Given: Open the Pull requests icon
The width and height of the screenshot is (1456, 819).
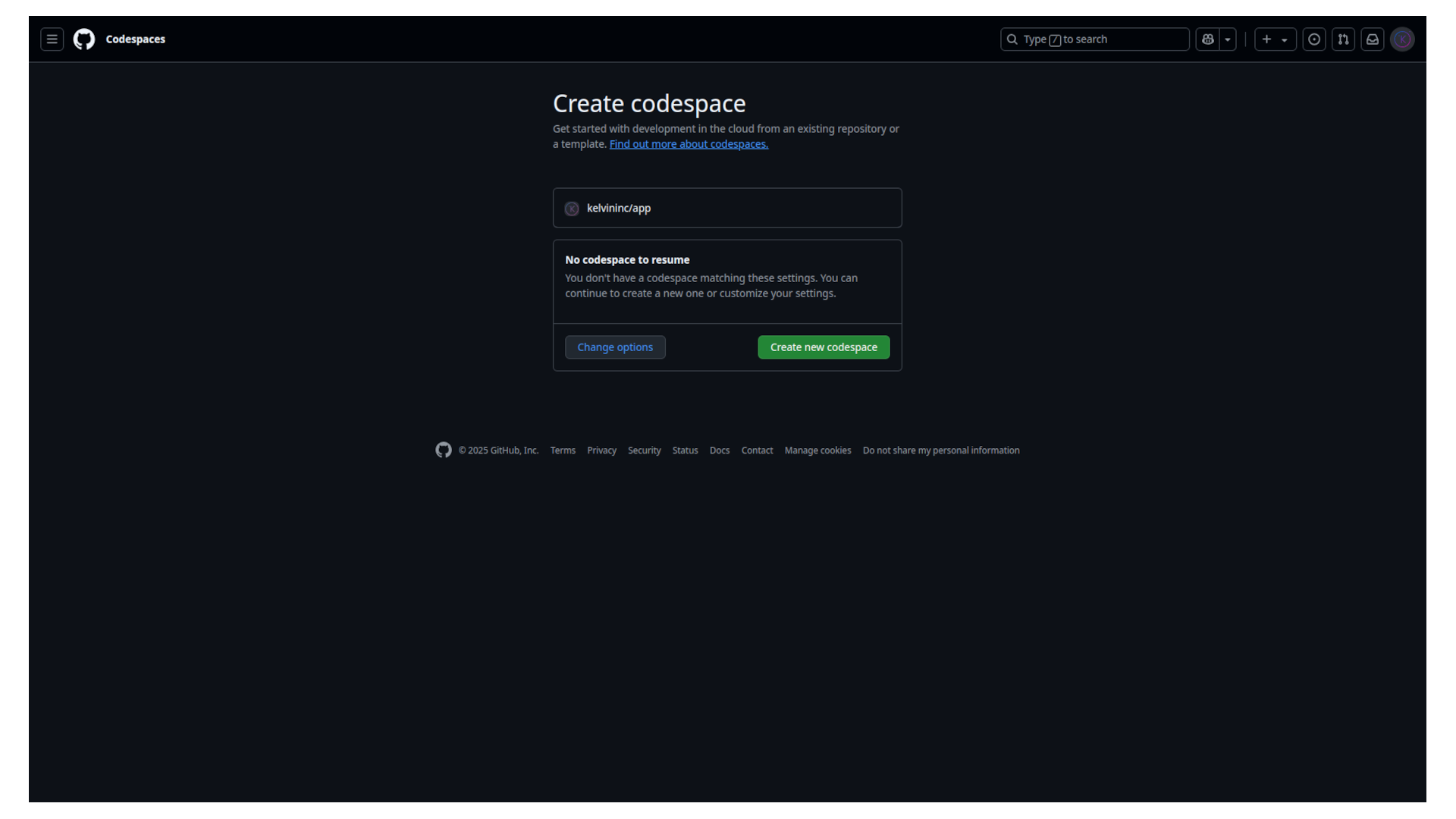Looking at the screenshot, I should [1343, 39].
